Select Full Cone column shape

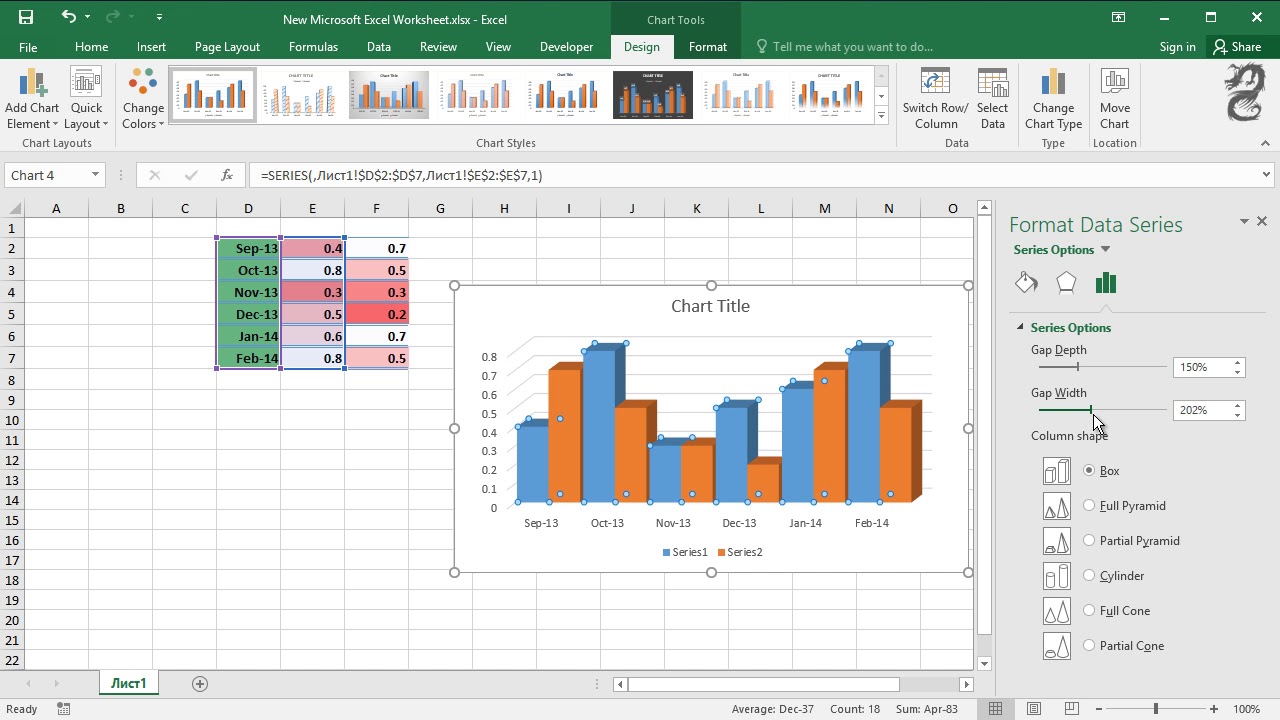[1089, 610]
